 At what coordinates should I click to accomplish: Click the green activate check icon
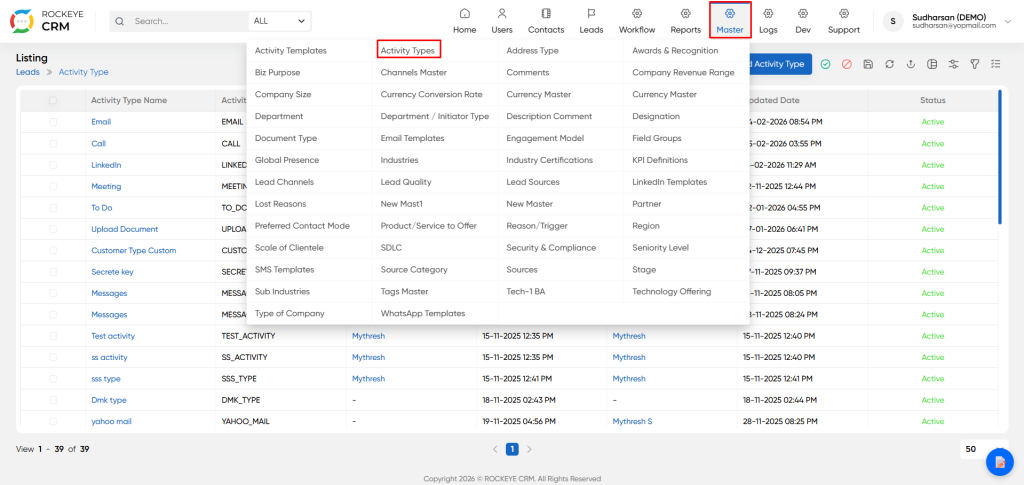pos(825,64)
